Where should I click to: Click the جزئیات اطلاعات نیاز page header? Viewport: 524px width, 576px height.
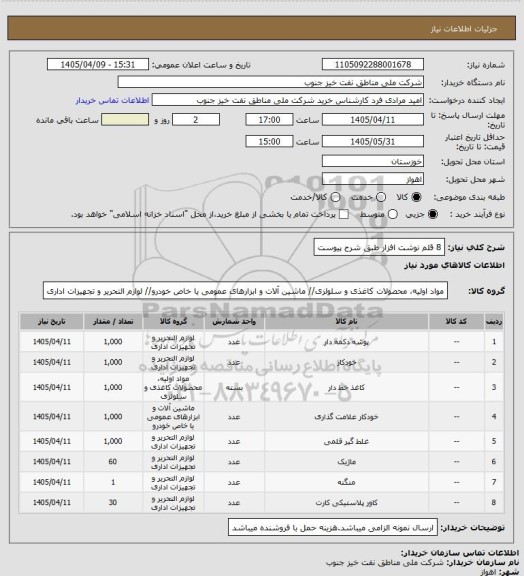coord(464,29)
